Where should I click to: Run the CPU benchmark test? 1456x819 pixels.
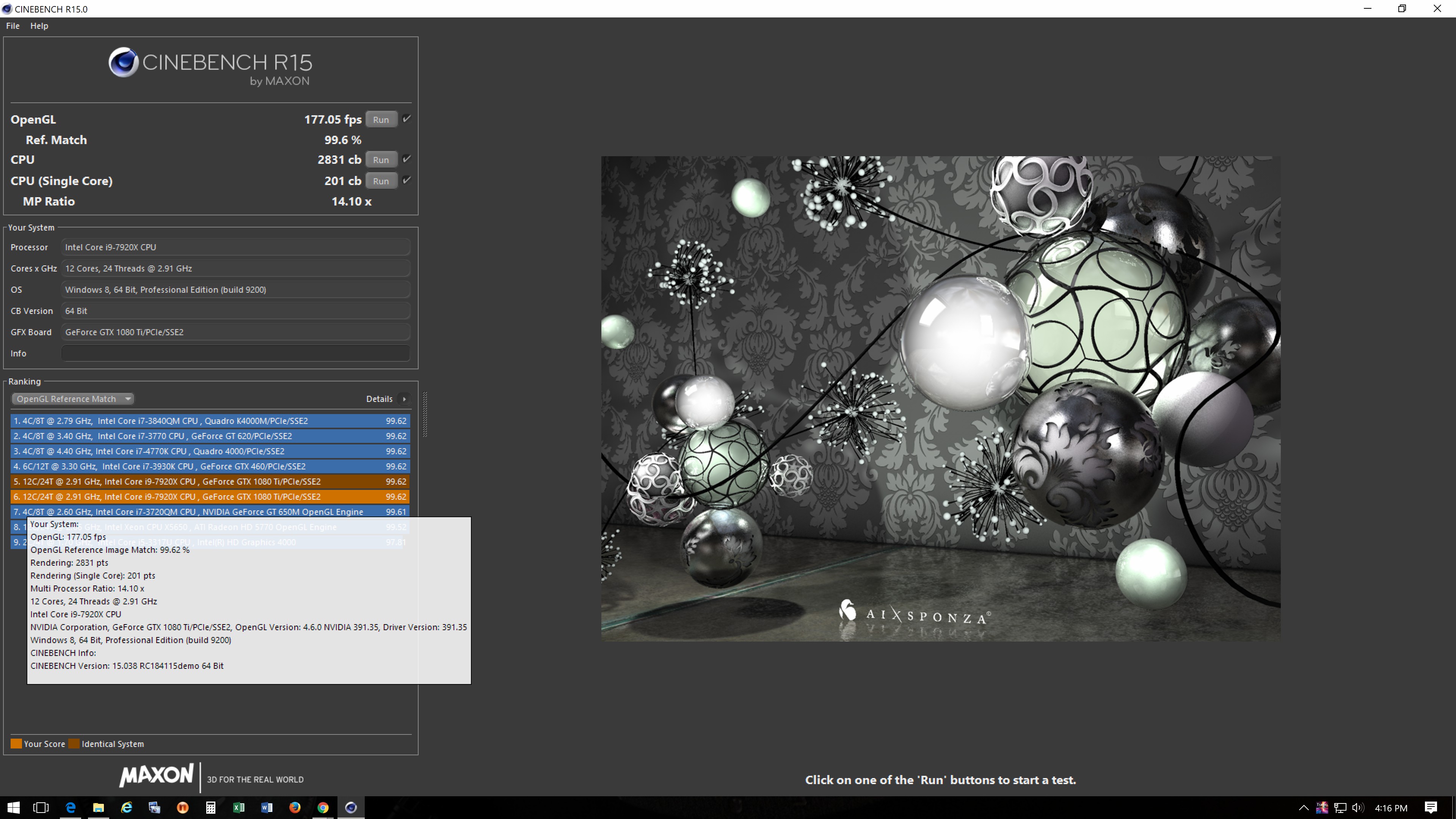tap(381, 159)
